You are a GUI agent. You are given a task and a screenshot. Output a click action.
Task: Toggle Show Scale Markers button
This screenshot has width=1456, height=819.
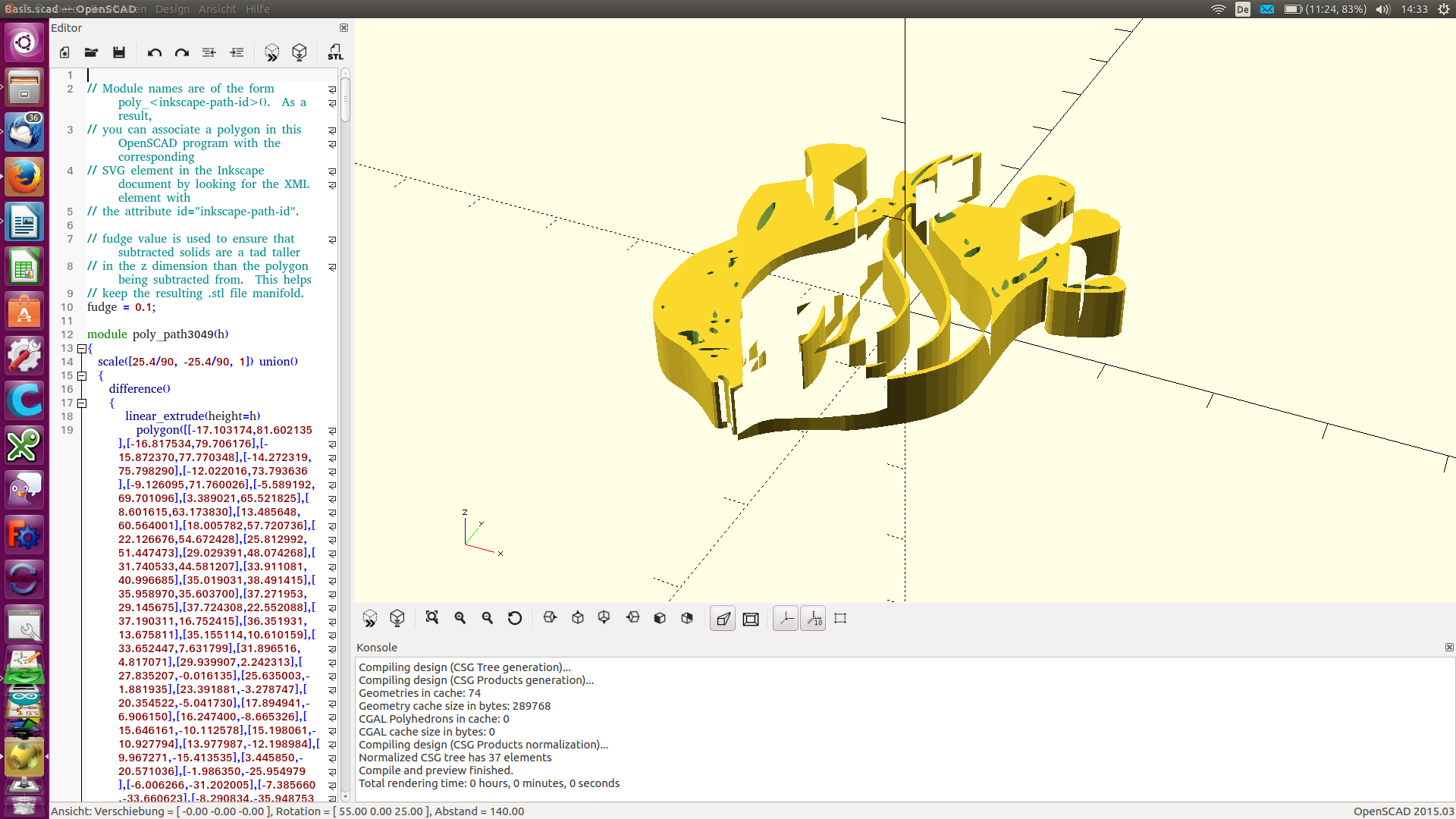pyautogui.click(x=814, y=619)
